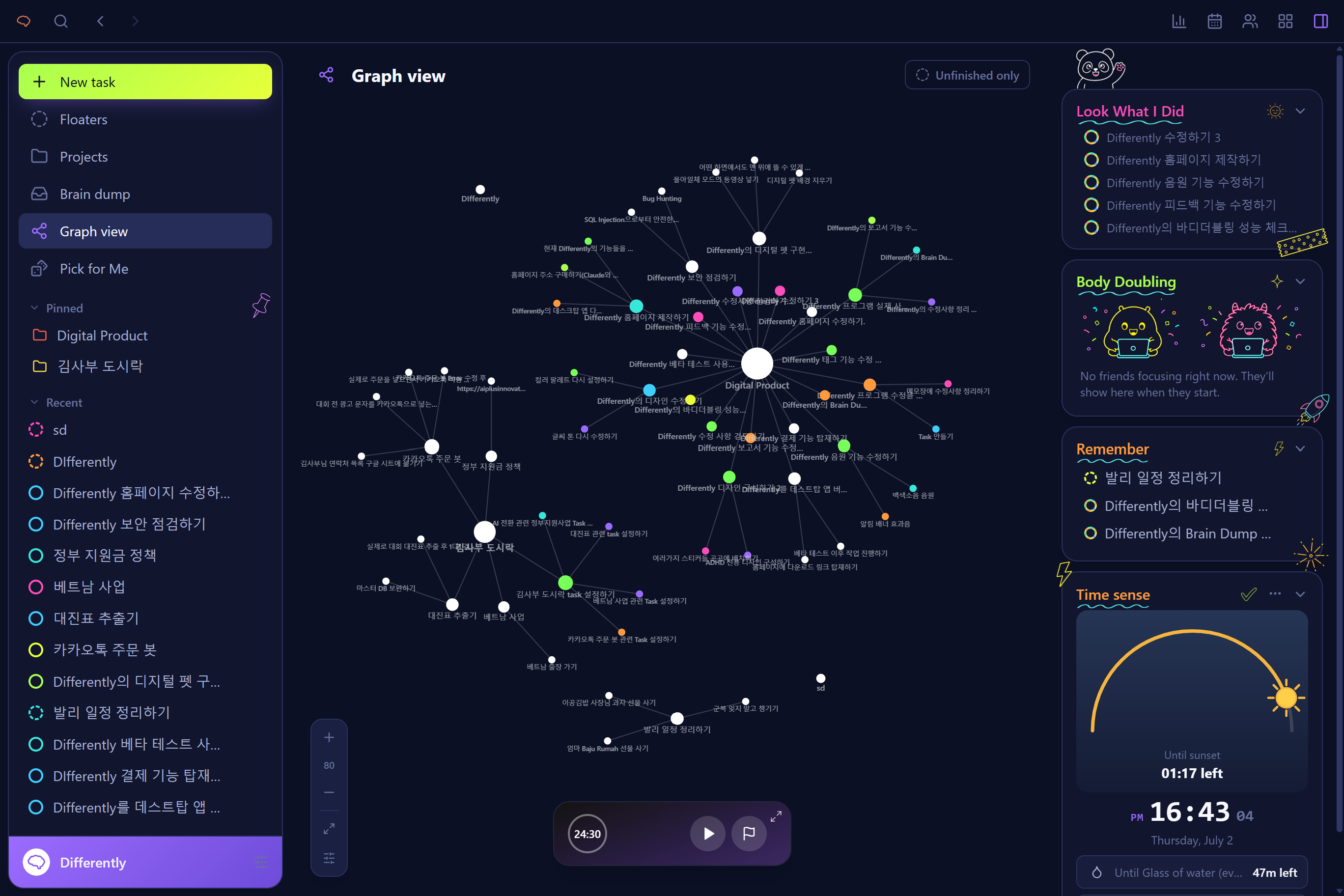This screenshot has width=1344, height=896.
Task: Click the menu lines icon in Differently bar
Action: 260,862
